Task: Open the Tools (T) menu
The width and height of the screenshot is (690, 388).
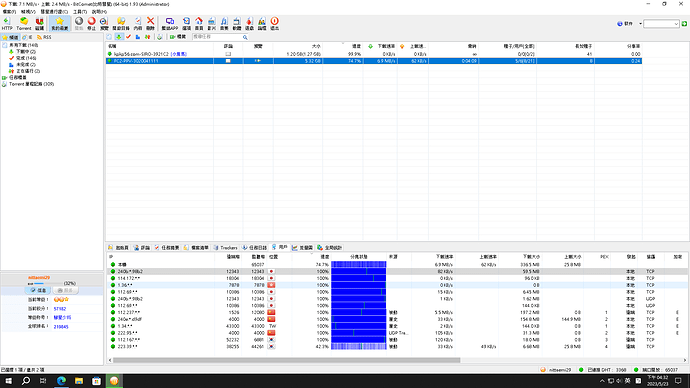Action: point(80,11)
